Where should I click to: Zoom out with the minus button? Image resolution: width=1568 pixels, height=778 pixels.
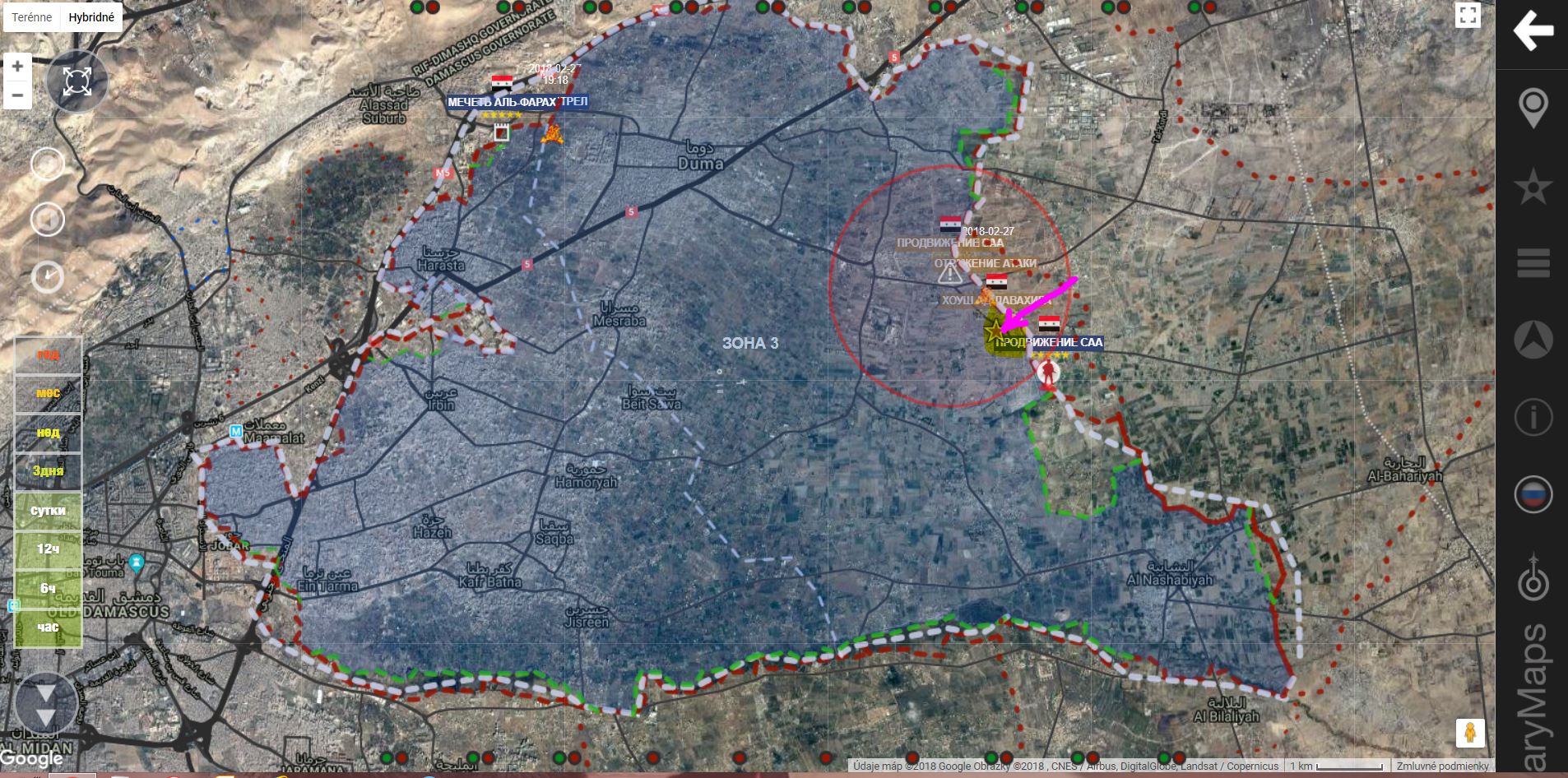pyautogui.click(x=17, y=95)
